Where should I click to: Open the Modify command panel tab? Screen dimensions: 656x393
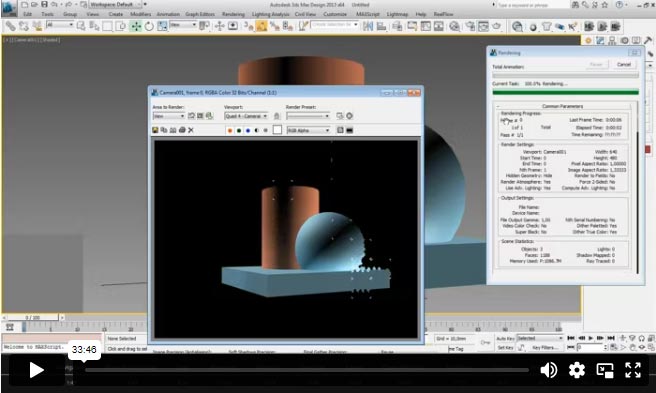(600, 41)
